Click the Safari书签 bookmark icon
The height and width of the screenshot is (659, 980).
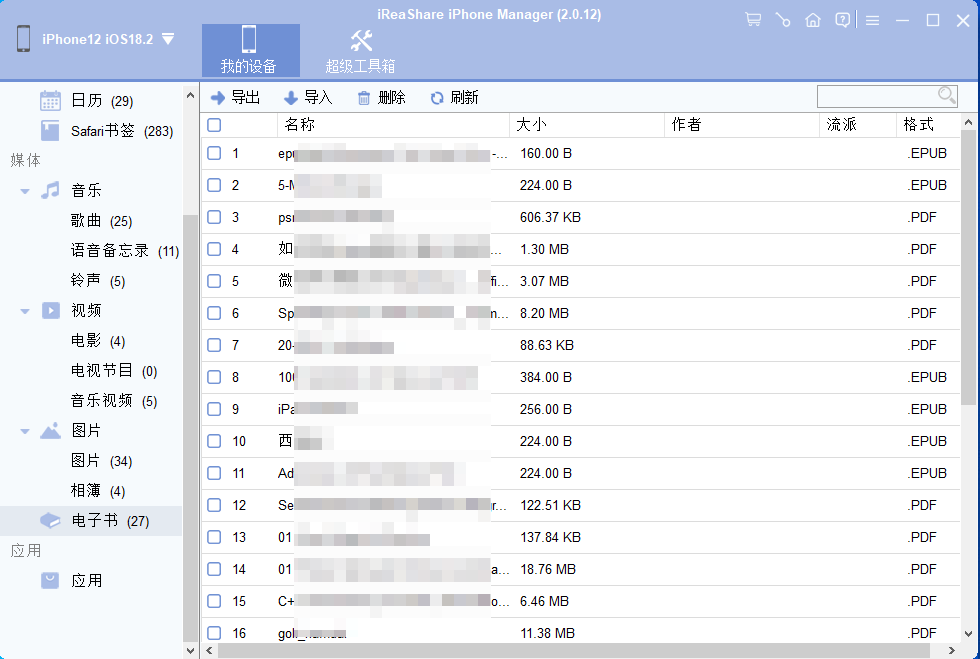(50, 131)
